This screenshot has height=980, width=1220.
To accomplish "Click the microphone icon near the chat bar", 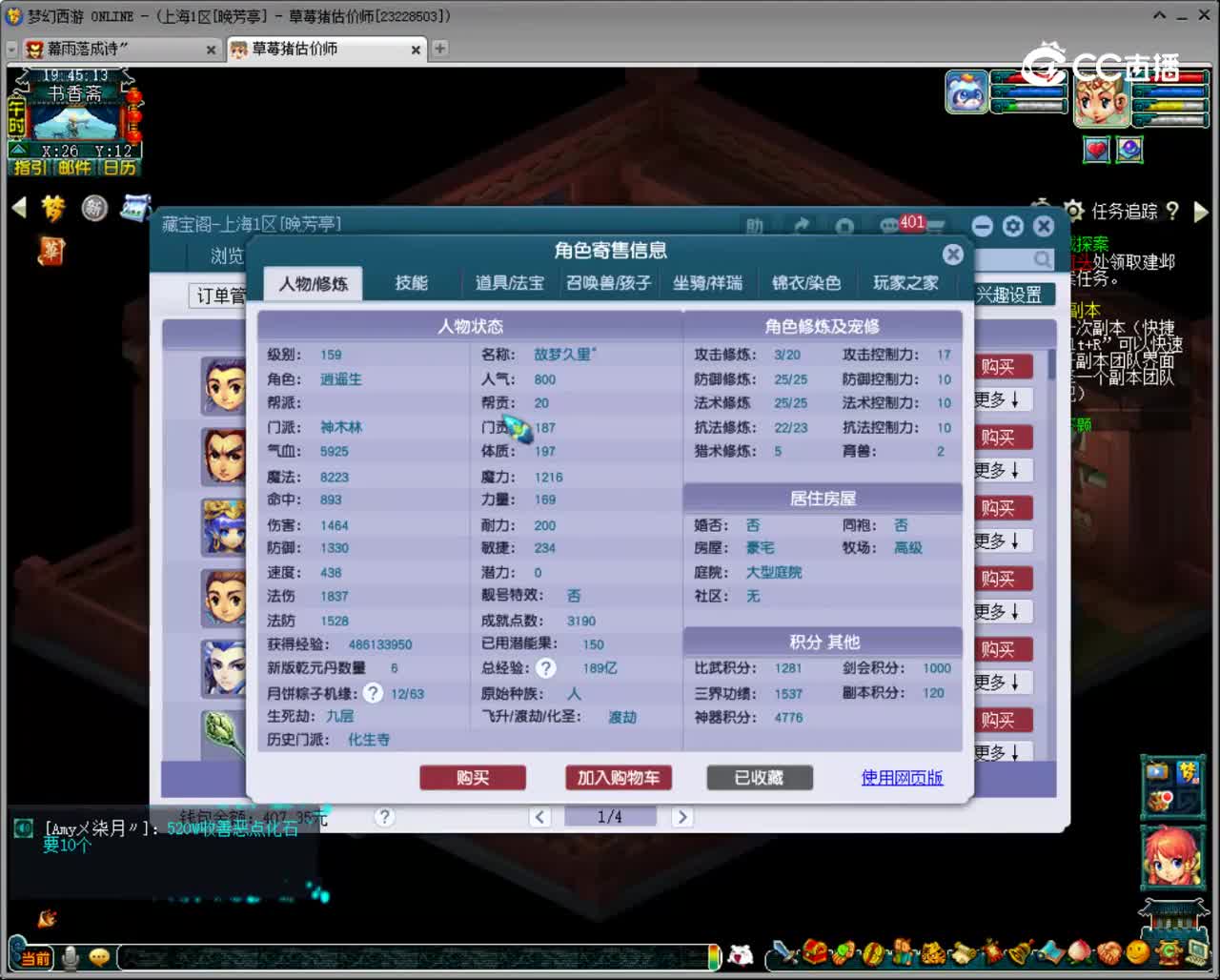I will [71, 957].
